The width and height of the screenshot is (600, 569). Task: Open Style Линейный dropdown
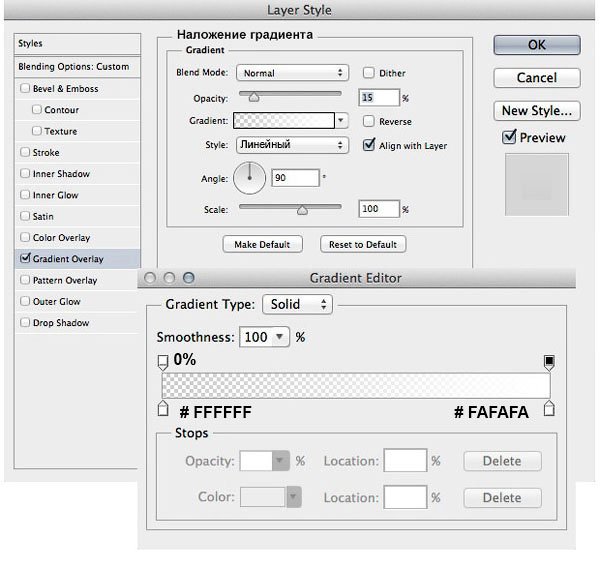pos(292,145)
